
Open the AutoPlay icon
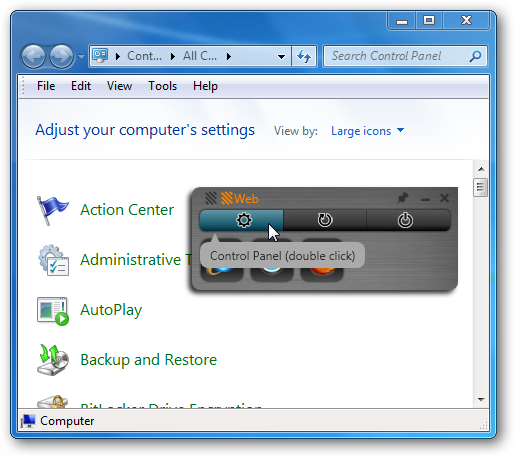53,311
